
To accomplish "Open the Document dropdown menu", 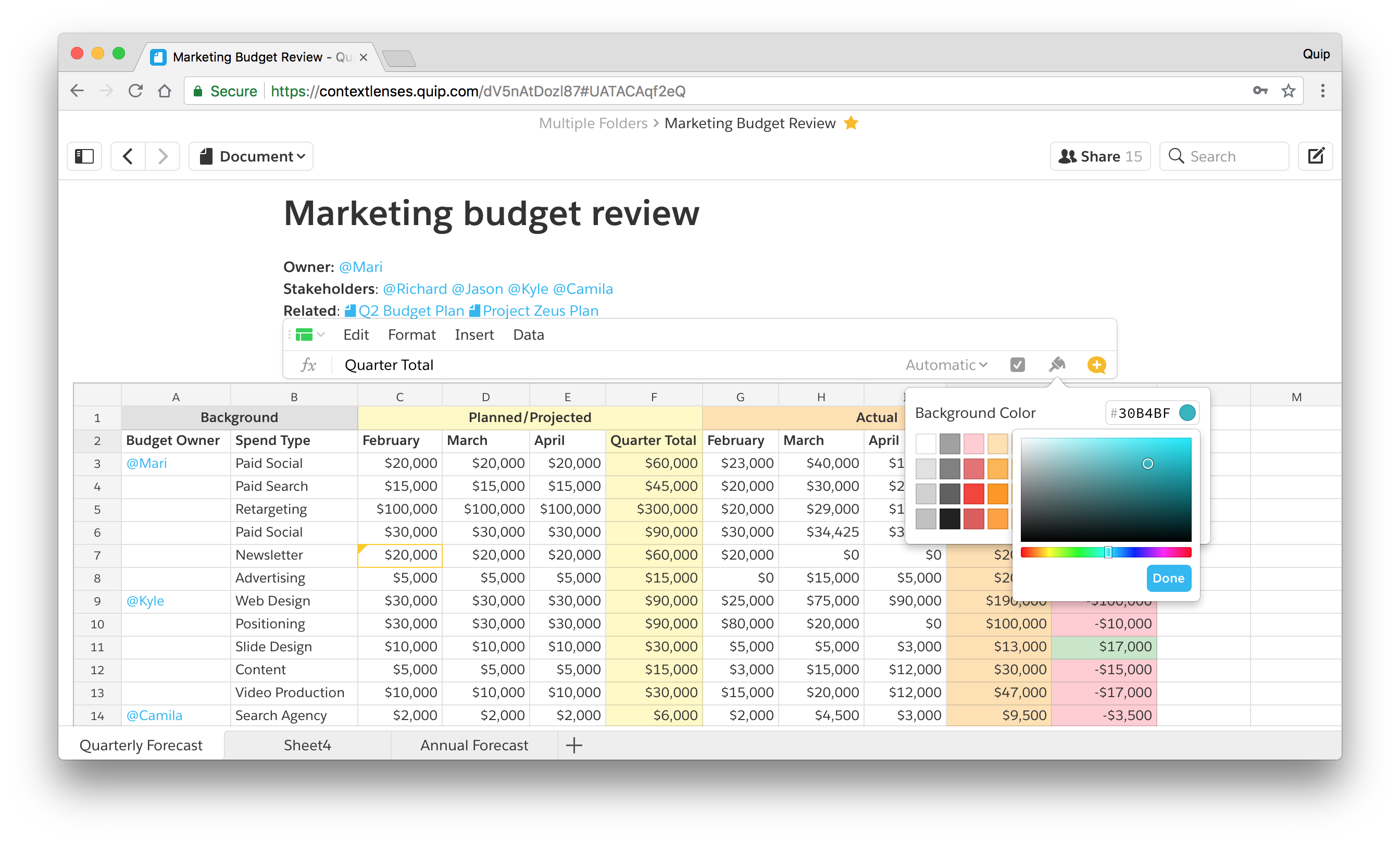I will tap(252, 156).
